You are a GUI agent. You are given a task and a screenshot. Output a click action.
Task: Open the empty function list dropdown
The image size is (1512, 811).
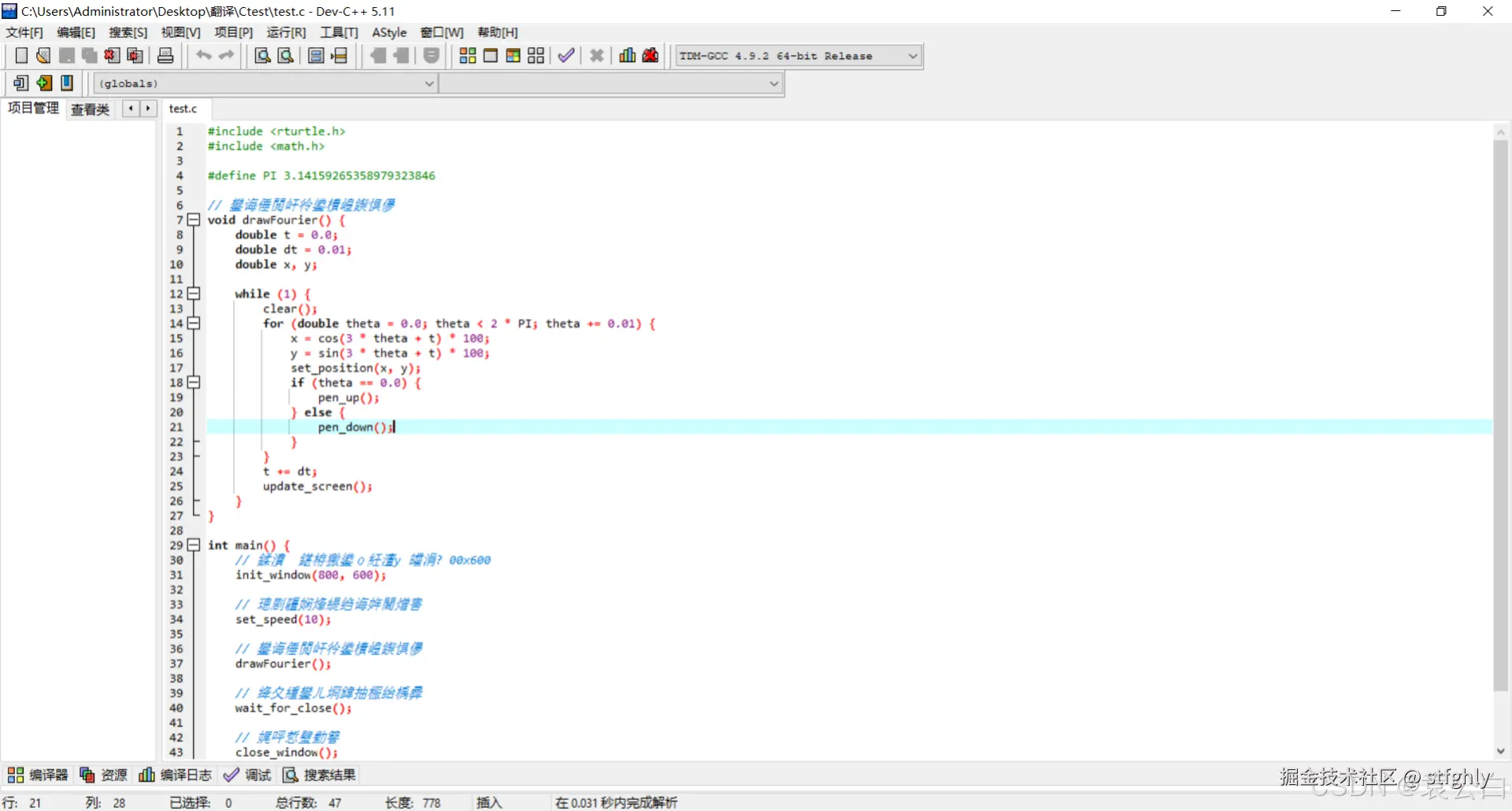pos(611,83)
